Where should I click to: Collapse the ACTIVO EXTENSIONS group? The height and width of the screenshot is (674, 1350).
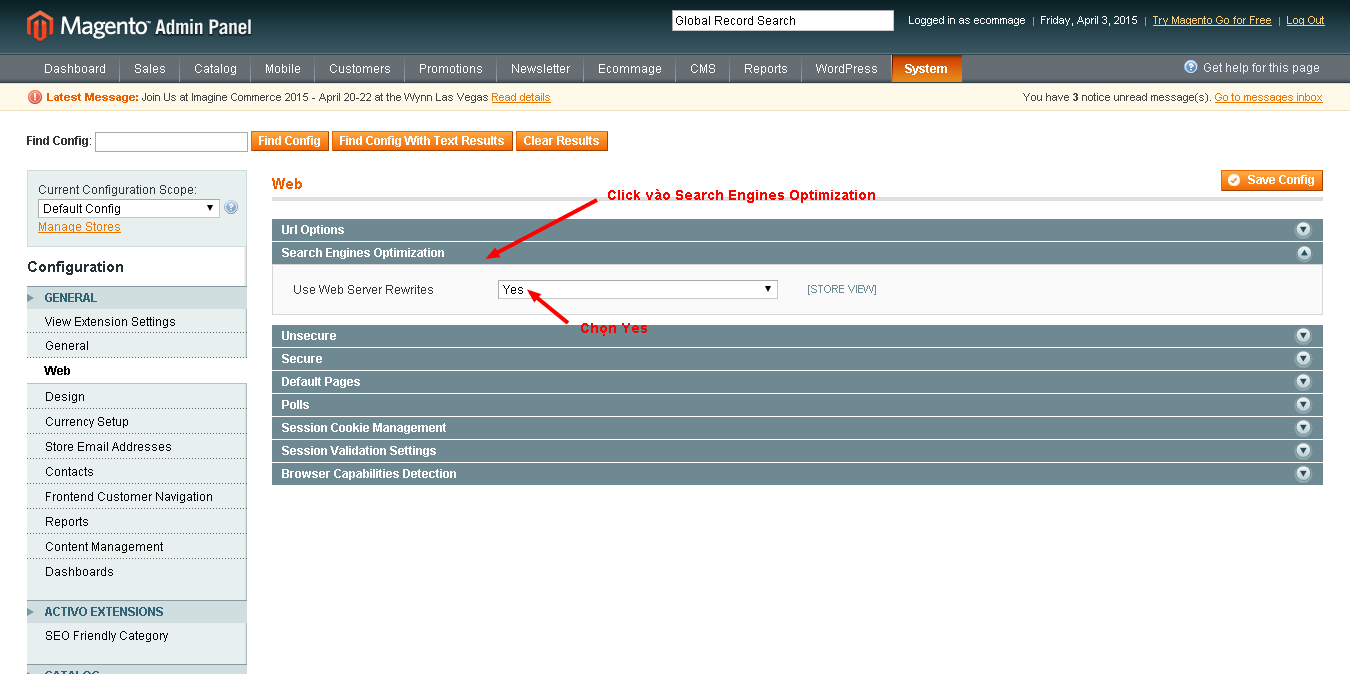pyautogui.click(x=136, y=612)
